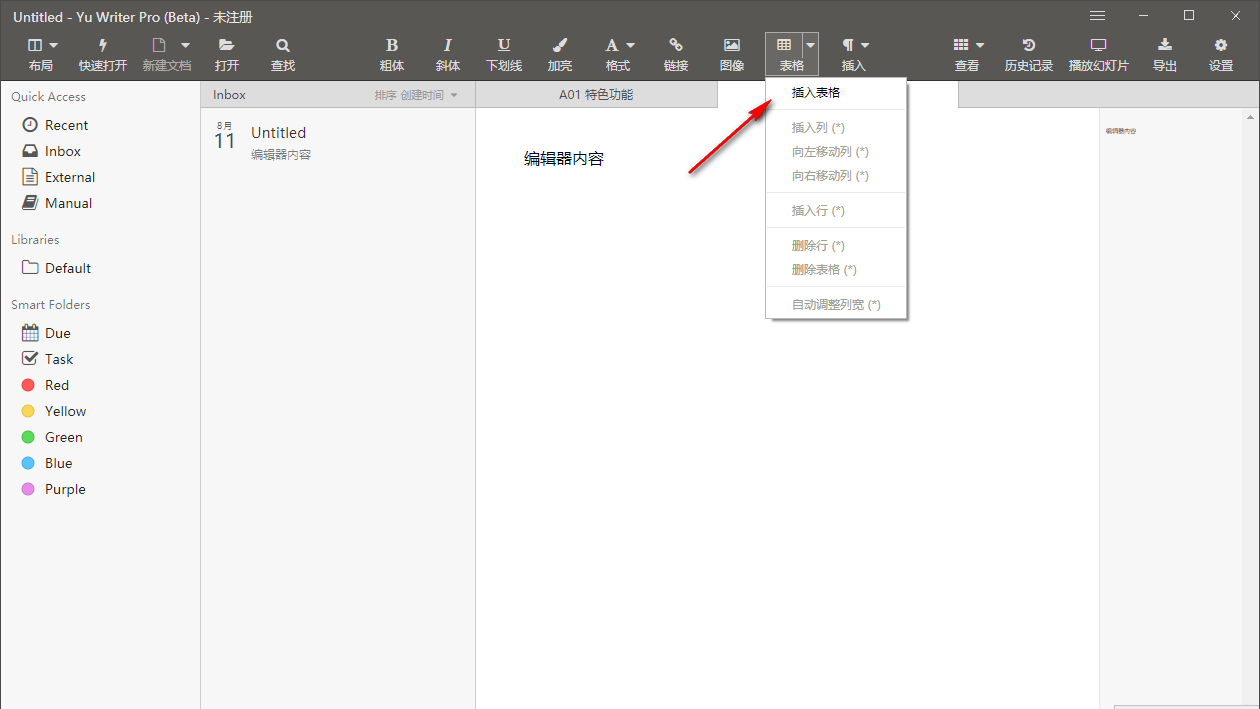This screenshot has height=709, width=1260.
Task: Choose 删除表格 (*) menu entry
Action: (836, 270)
